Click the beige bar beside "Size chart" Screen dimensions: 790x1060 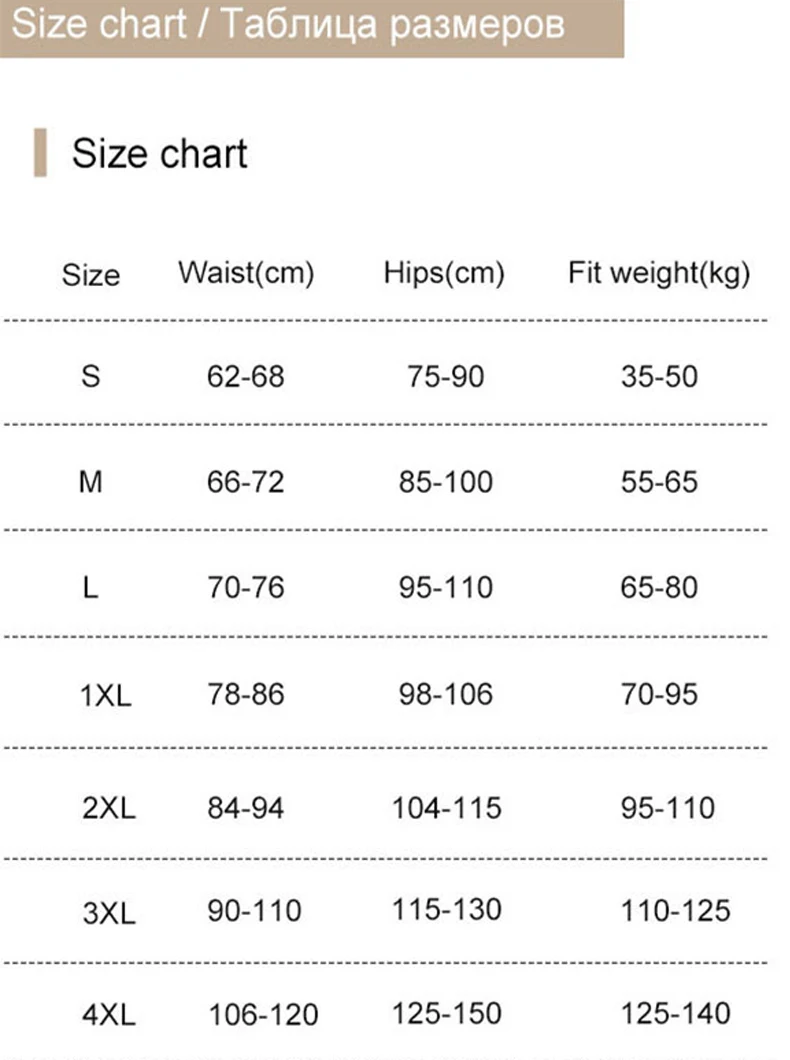(40, 153)
